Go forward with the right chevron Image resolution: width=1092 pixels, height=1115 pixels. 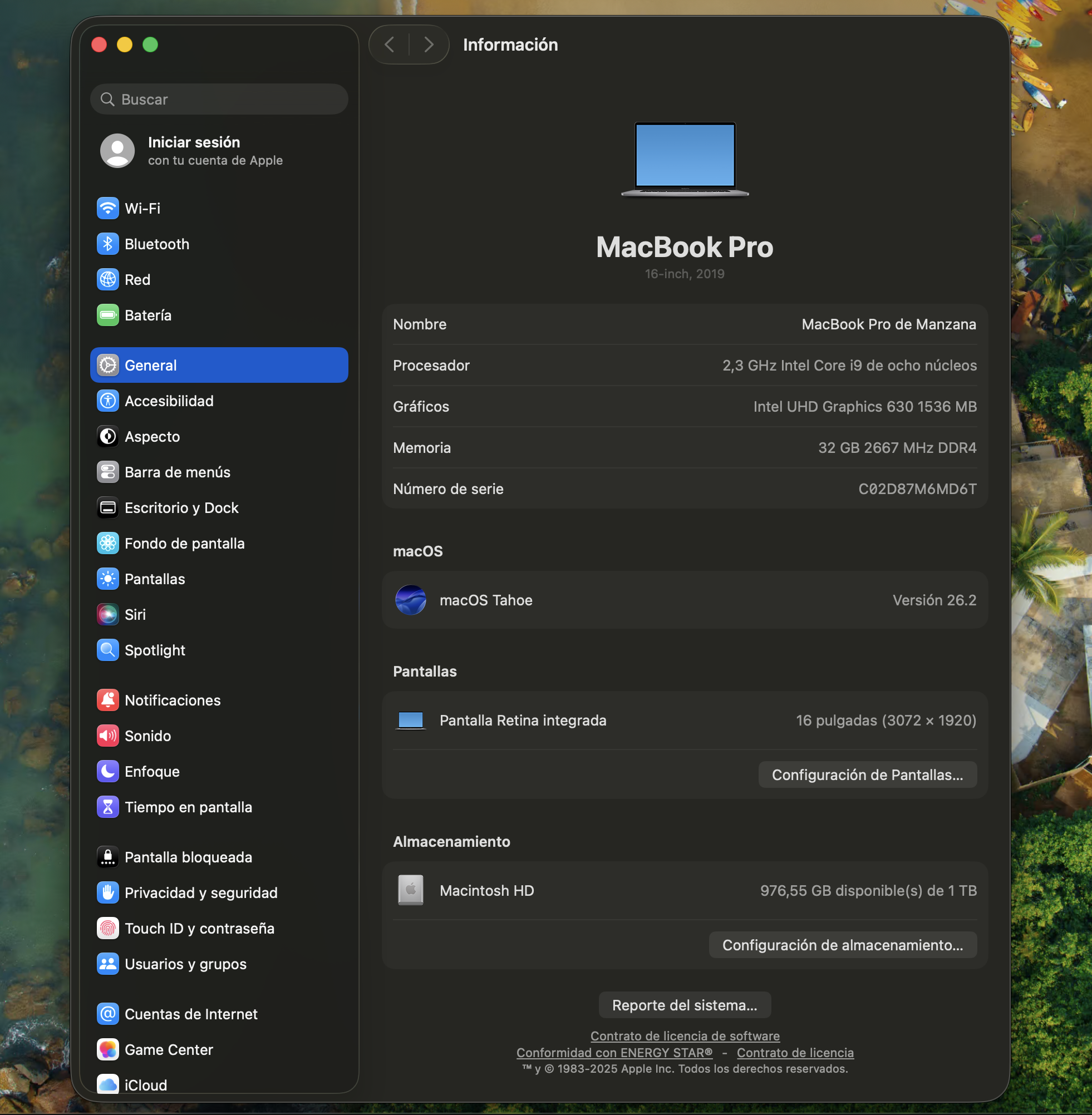[428, 45]
